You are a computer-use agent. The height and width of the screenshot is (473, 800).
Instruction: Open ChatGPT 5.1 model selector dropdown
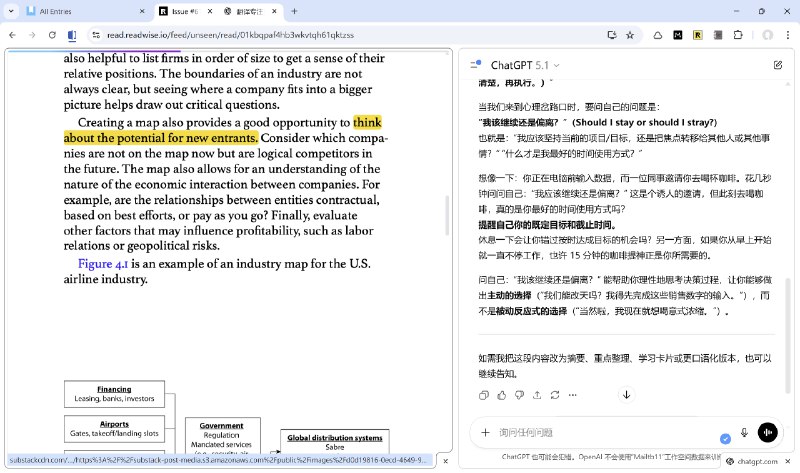click(525, 65)
